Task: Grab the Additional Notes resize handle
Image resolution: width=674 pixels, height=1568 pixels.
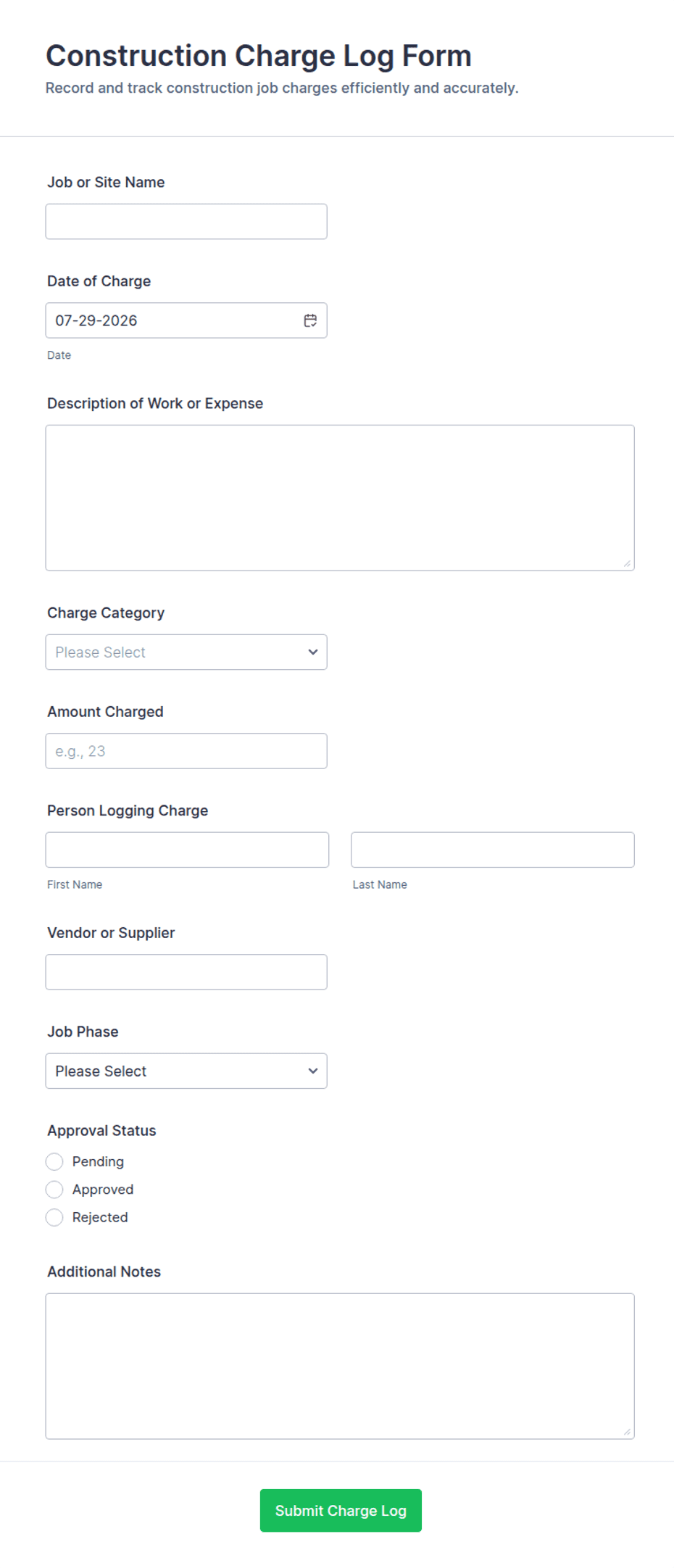Action: tap(627, 1432)
